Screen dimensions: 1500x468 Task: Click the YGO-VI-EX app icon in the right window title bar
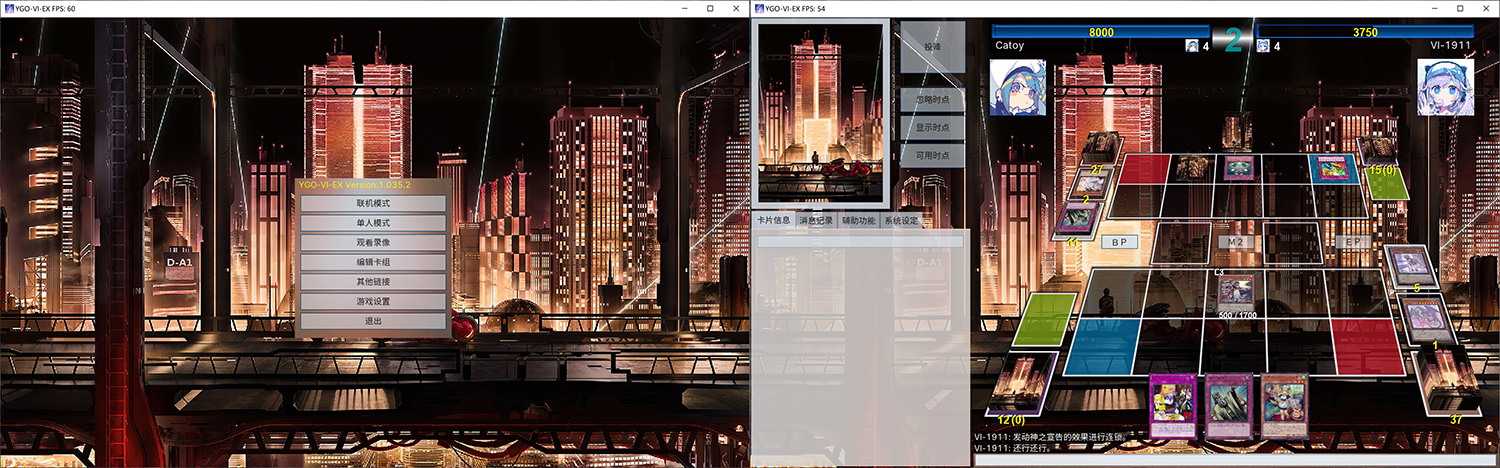[759, 7]
